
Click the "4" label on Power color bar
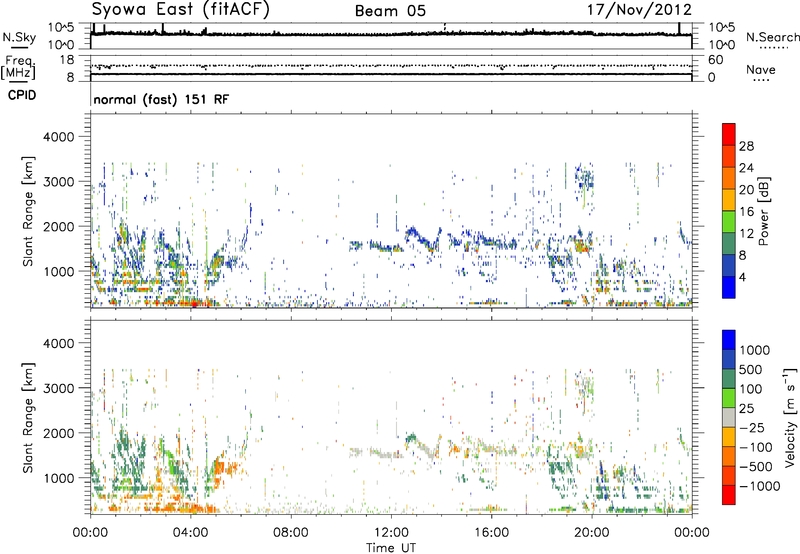tap(743, 277)
